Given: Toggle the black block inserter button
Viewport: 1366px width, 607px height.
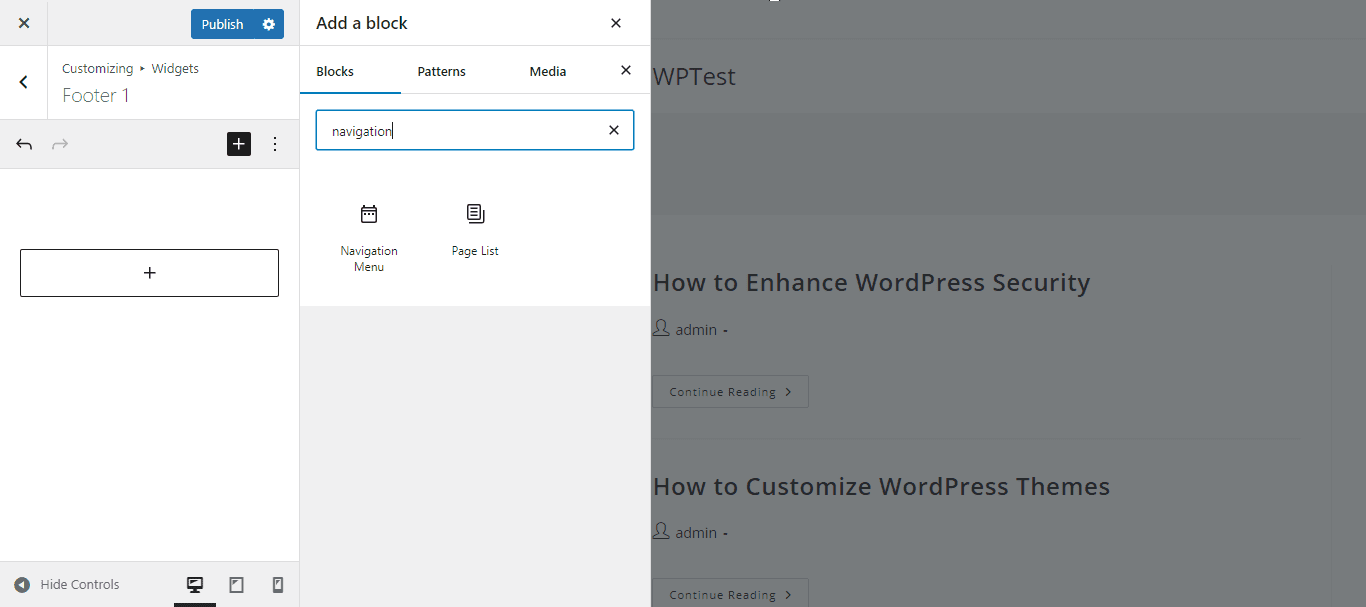Looking at the screenshot, I should pyautogui.click(x=239, y=144).
